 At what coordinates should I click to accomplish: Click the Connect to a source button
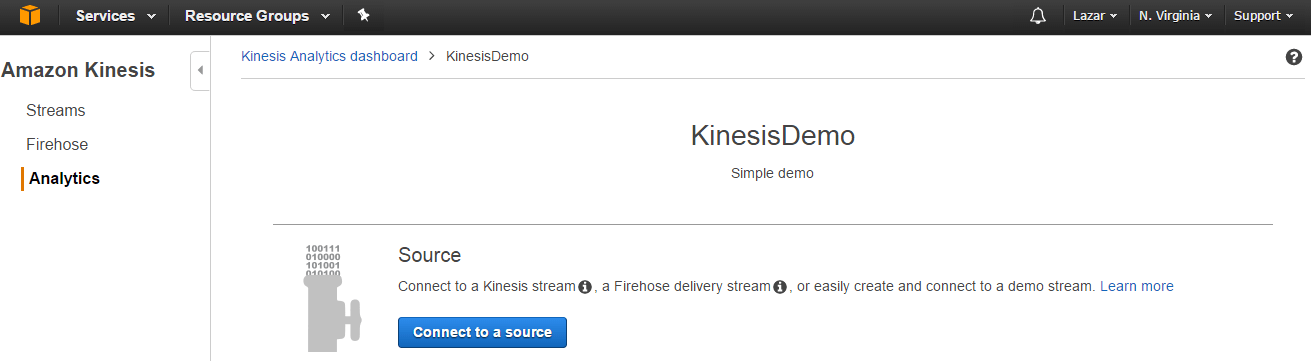pos(482,332)
